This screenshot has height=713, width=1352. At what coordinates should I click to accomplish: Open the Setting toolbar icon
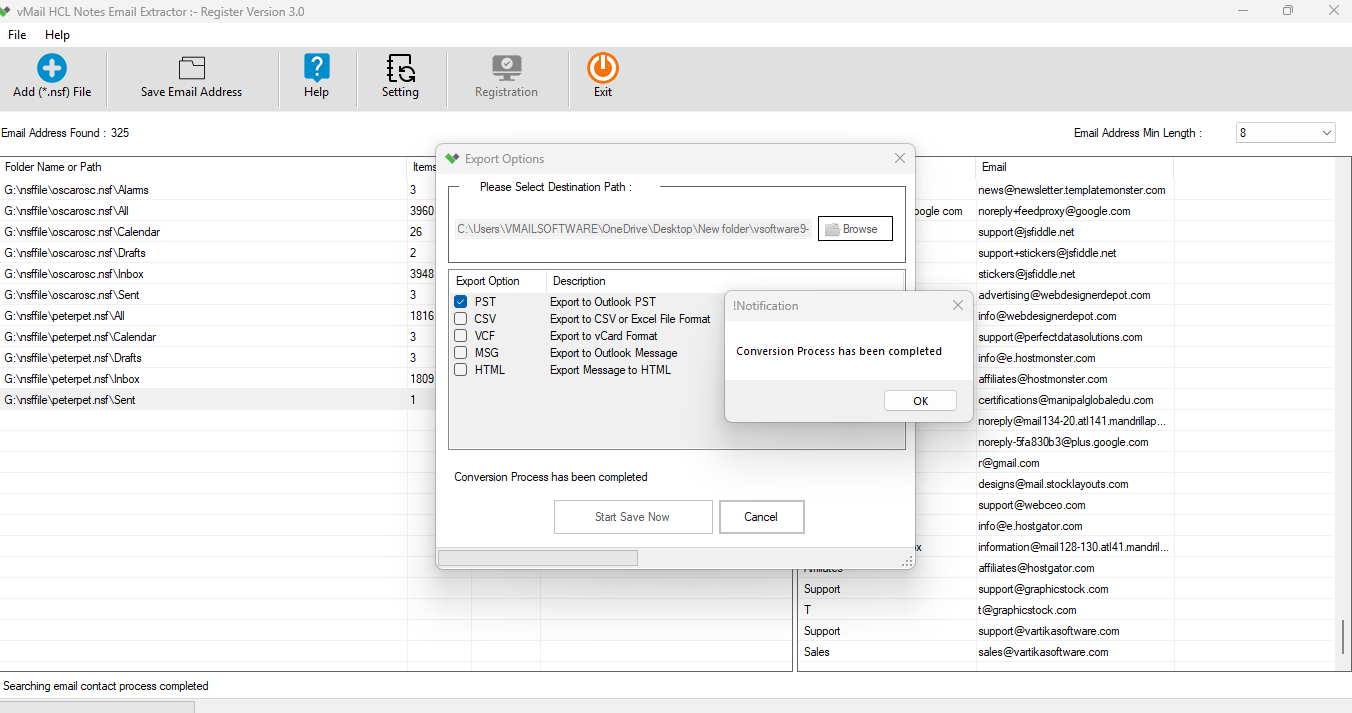[400, 68]
